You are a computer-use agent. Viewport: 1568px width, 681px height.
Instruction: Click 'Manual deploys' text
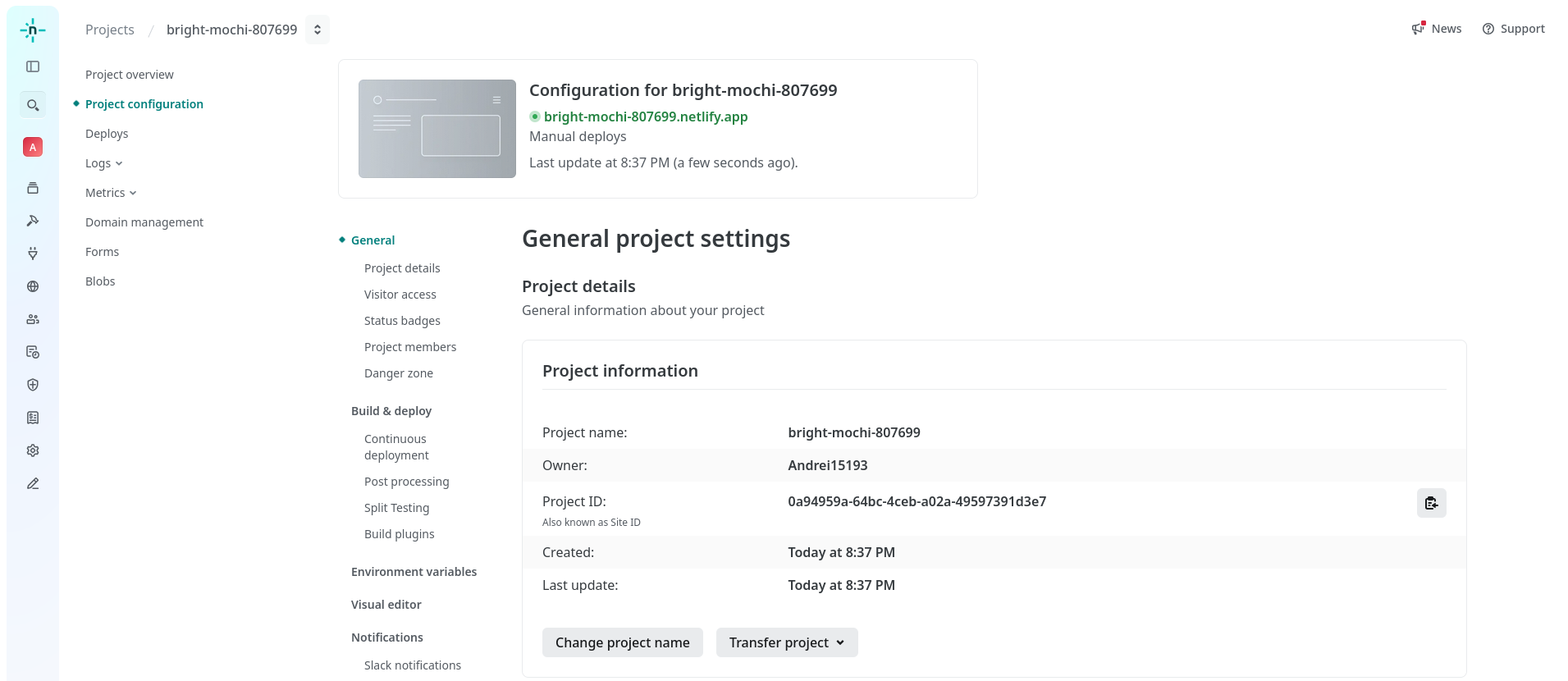(x=578, y=136)
